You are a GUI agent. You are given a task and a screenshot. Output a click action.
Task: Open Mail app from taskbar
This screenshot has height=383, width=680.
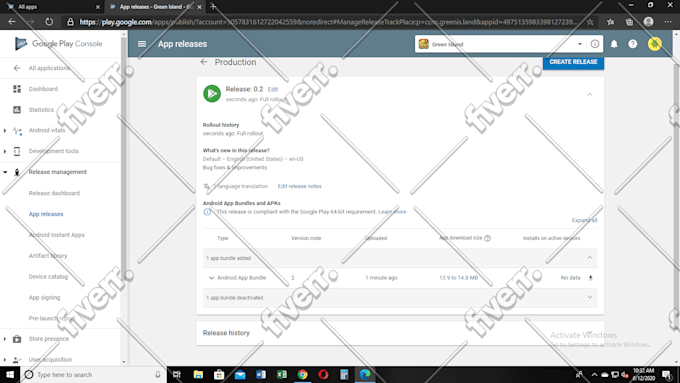tap(240, 374)
